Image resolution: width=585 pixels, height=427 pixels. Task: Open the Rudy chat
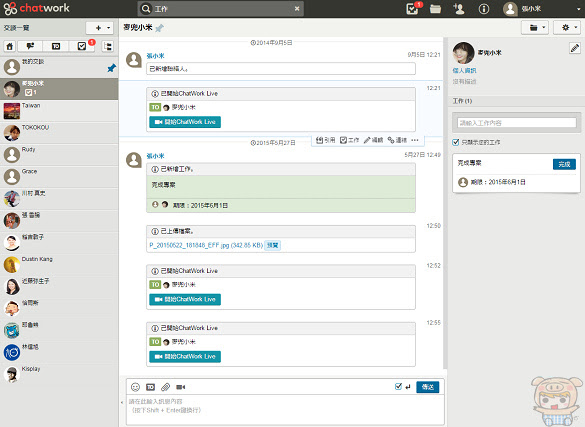coord(59,155)
